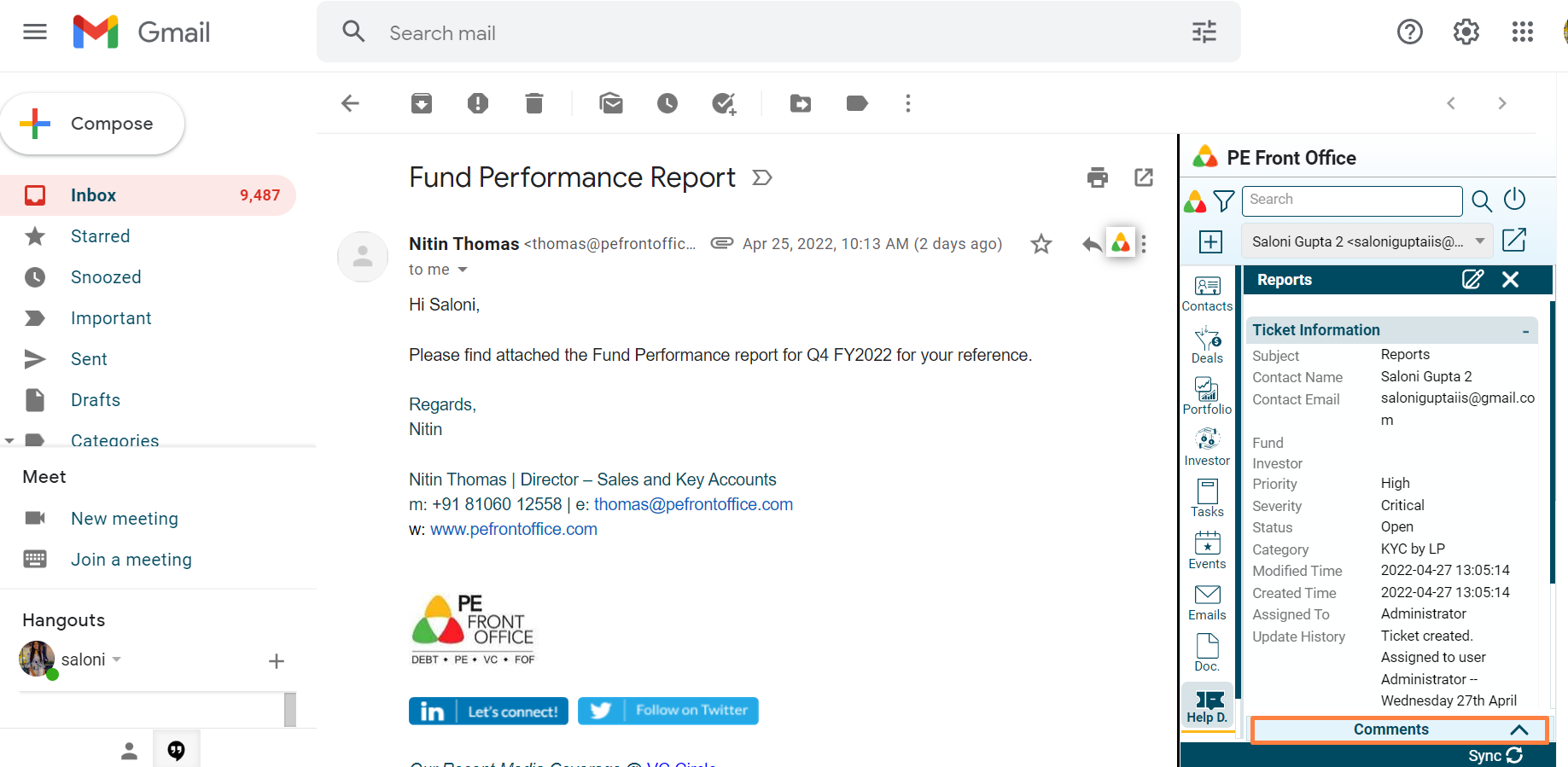Toggle the importance marker beside subject
Screen dimensions: 1568x767
(x=761, y=177)
